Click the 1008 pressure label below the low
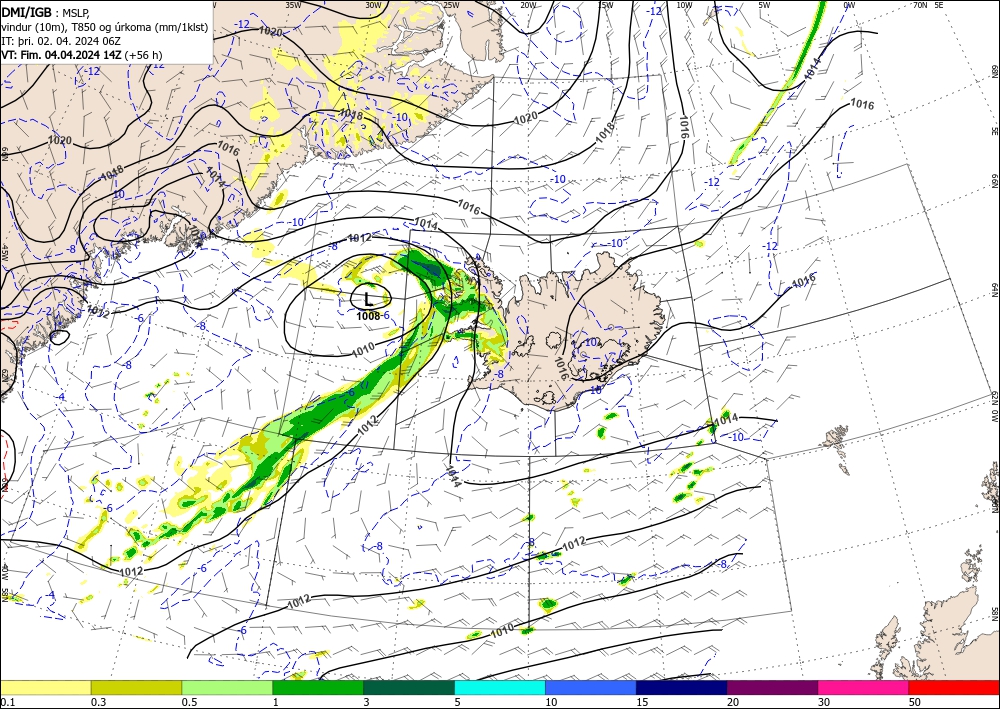The height and width of the screenshot is (709, 1000). 369,316
